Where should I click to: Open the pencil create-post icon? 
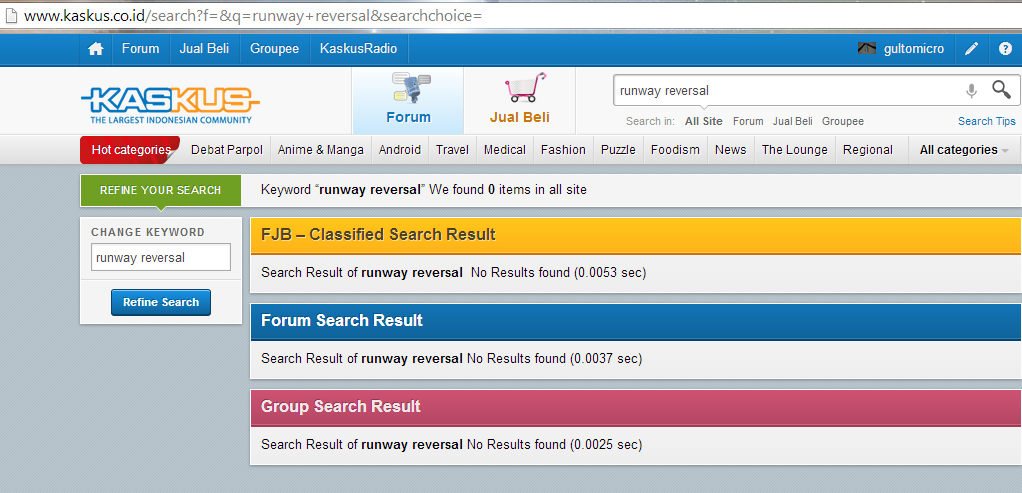971,49
